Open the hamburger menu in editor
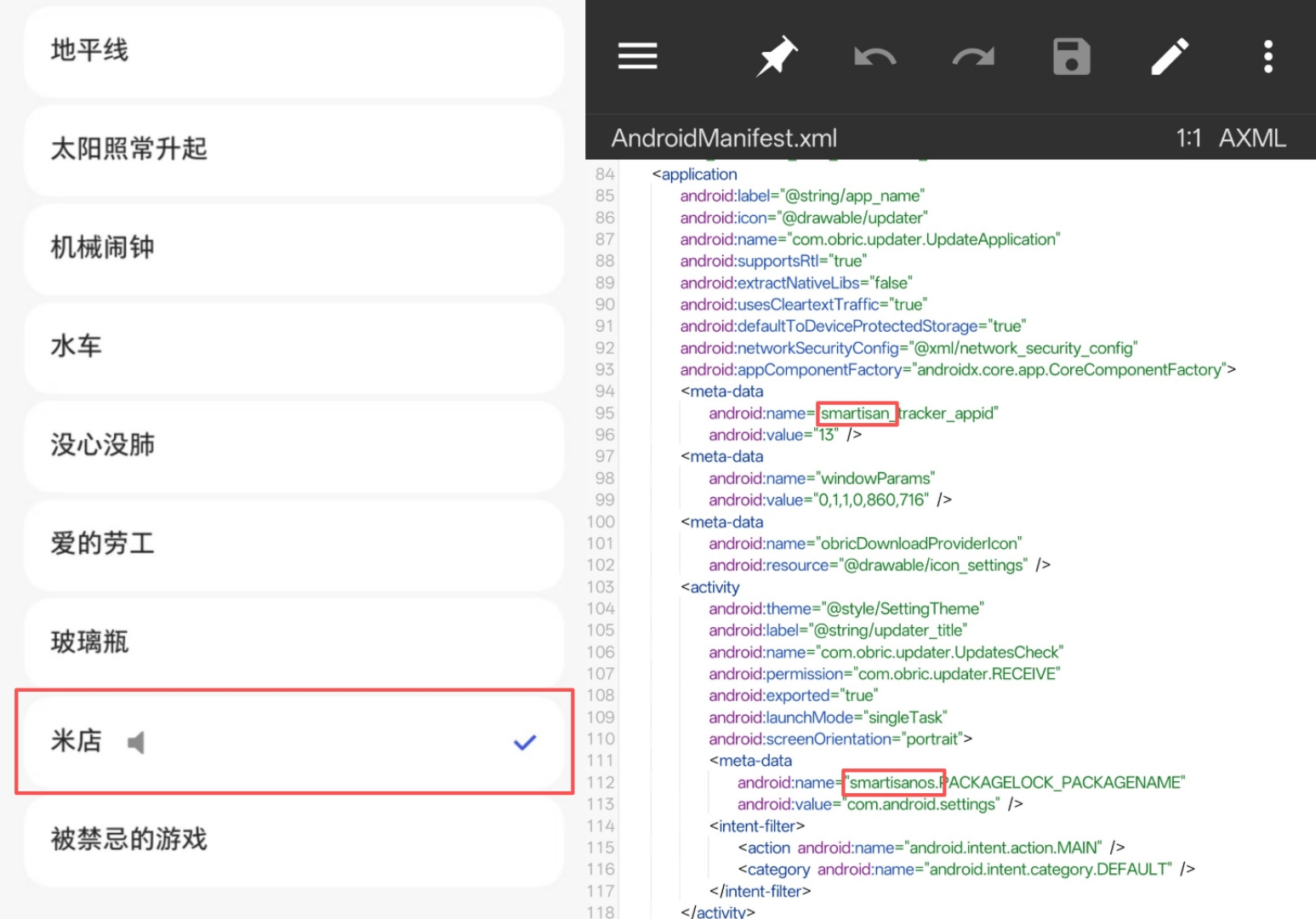The height and width of the screenshot is (919, 1316). coord(637,56)
